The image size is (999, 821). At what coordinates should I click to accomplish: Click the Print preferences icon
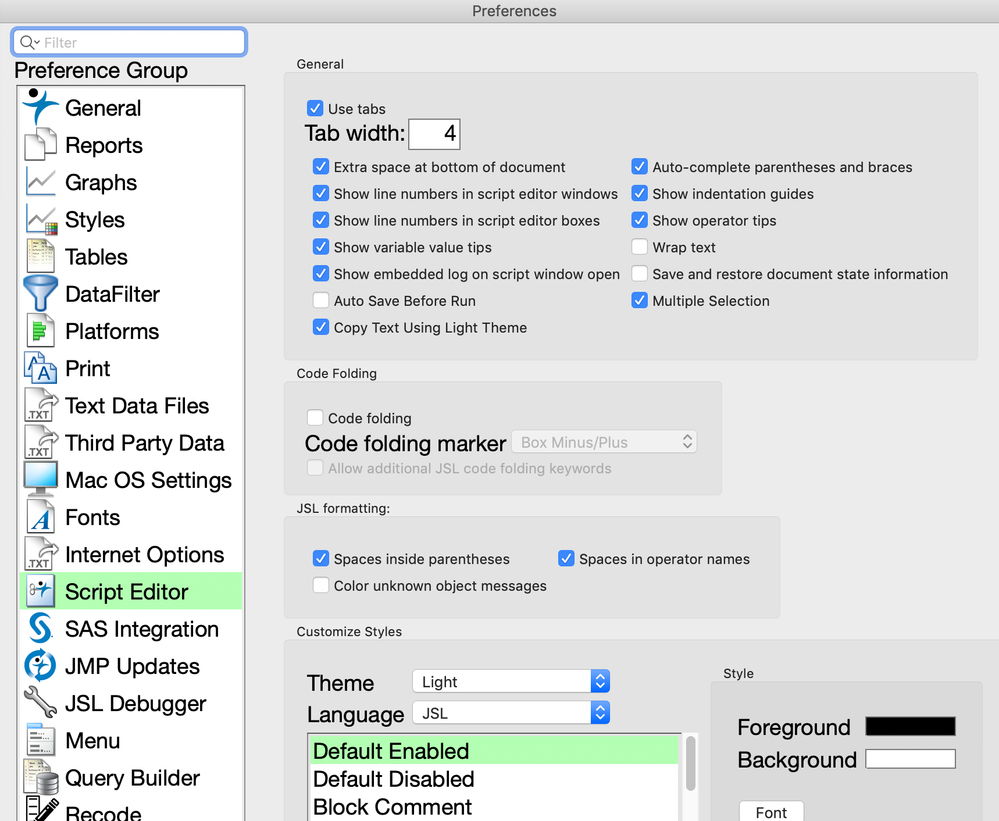pyautogui.click(x=40, y=368)
